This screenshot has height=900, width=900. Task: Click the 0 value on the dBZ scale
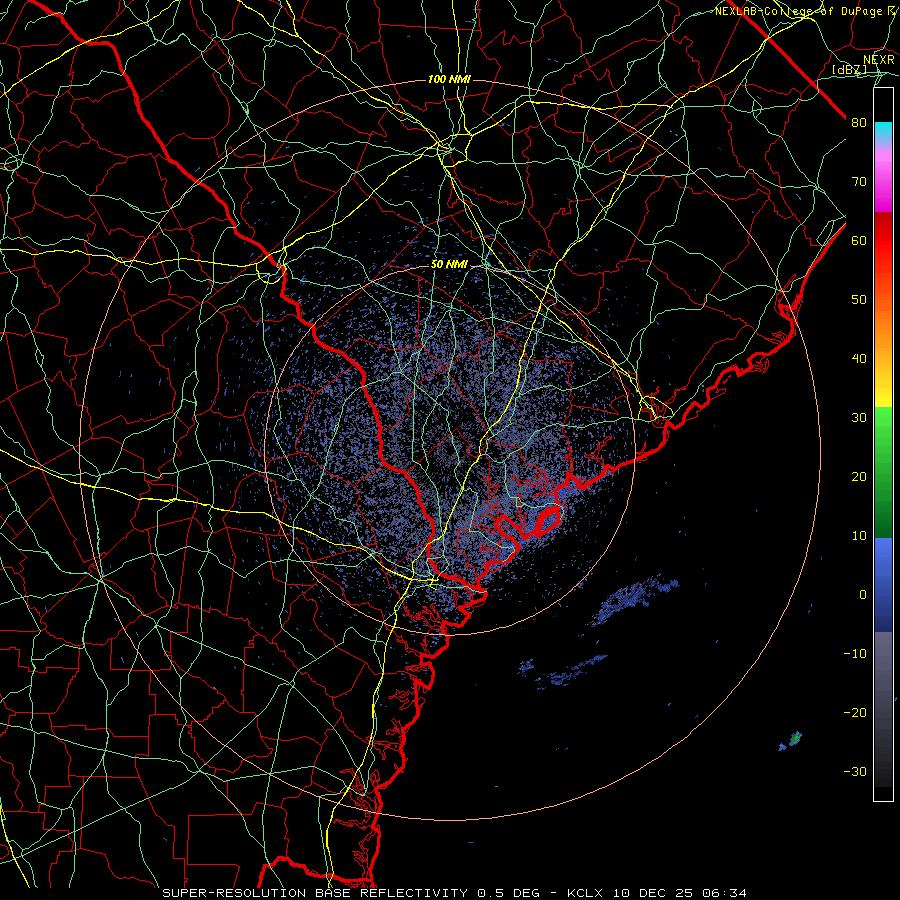863,595
